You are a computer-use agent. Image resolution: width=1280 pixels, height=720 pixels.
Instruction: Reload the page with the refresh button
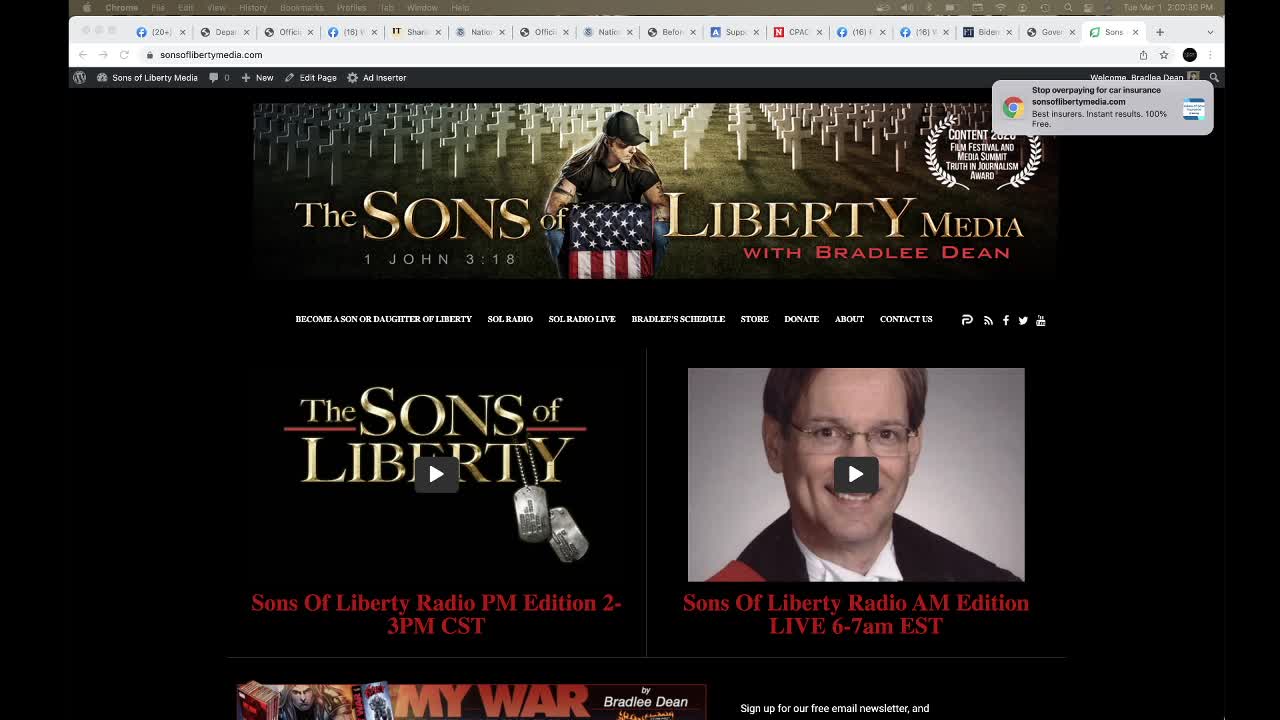124,55
